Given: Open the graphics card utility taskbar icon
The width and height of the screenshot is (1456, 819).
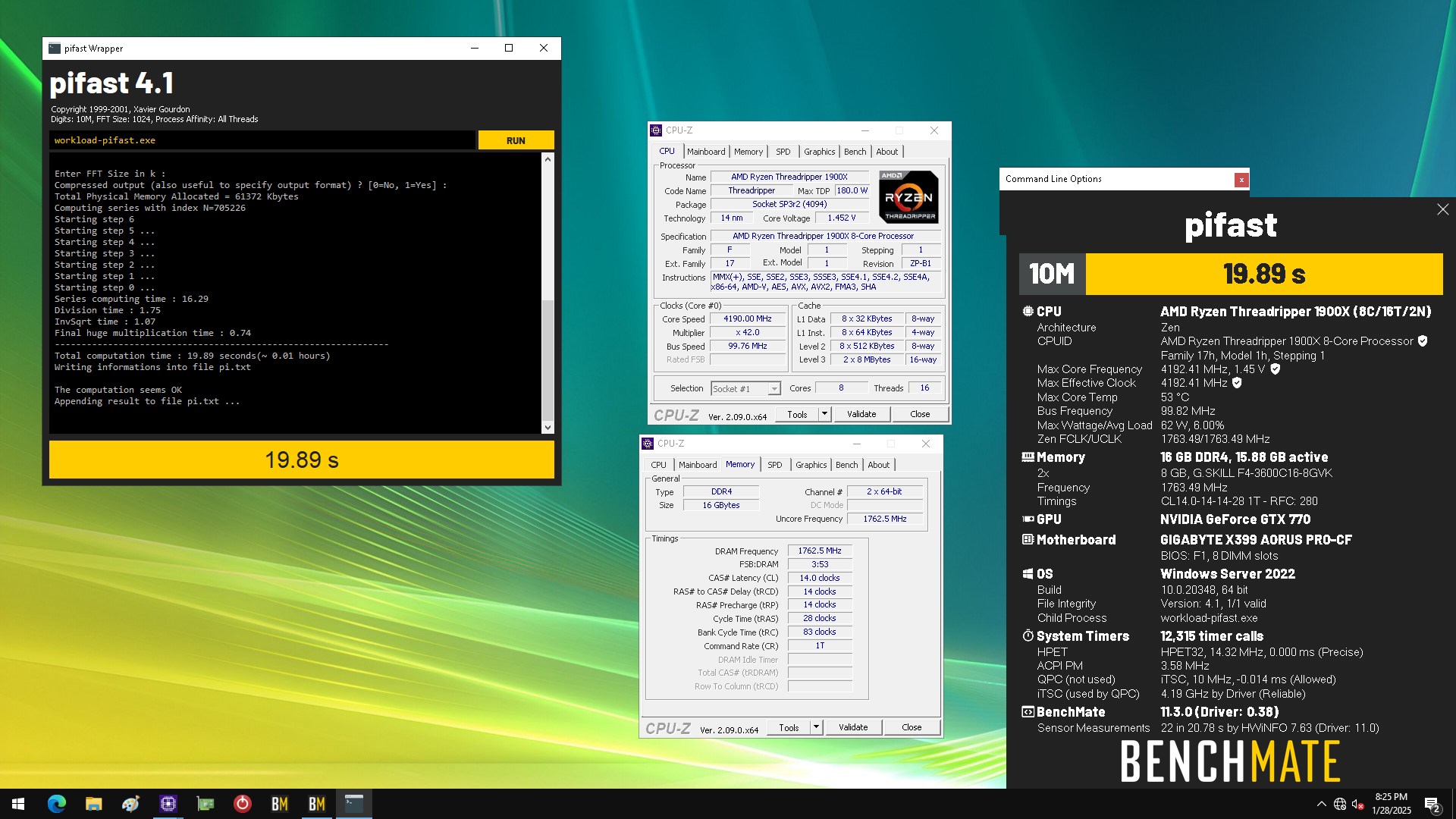Looking at the screenshot, I should [x=205, y=804].
